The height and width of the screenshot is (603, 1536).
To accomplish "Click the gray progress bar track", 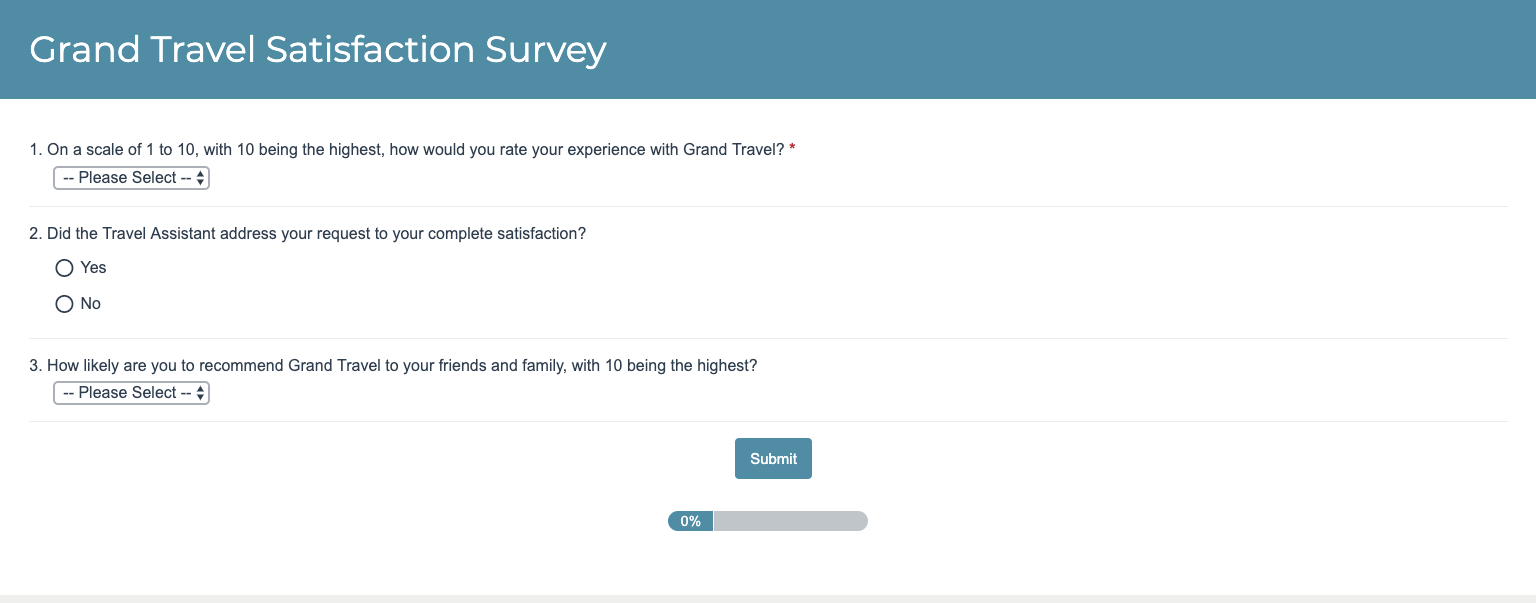I will click(790, 521).
